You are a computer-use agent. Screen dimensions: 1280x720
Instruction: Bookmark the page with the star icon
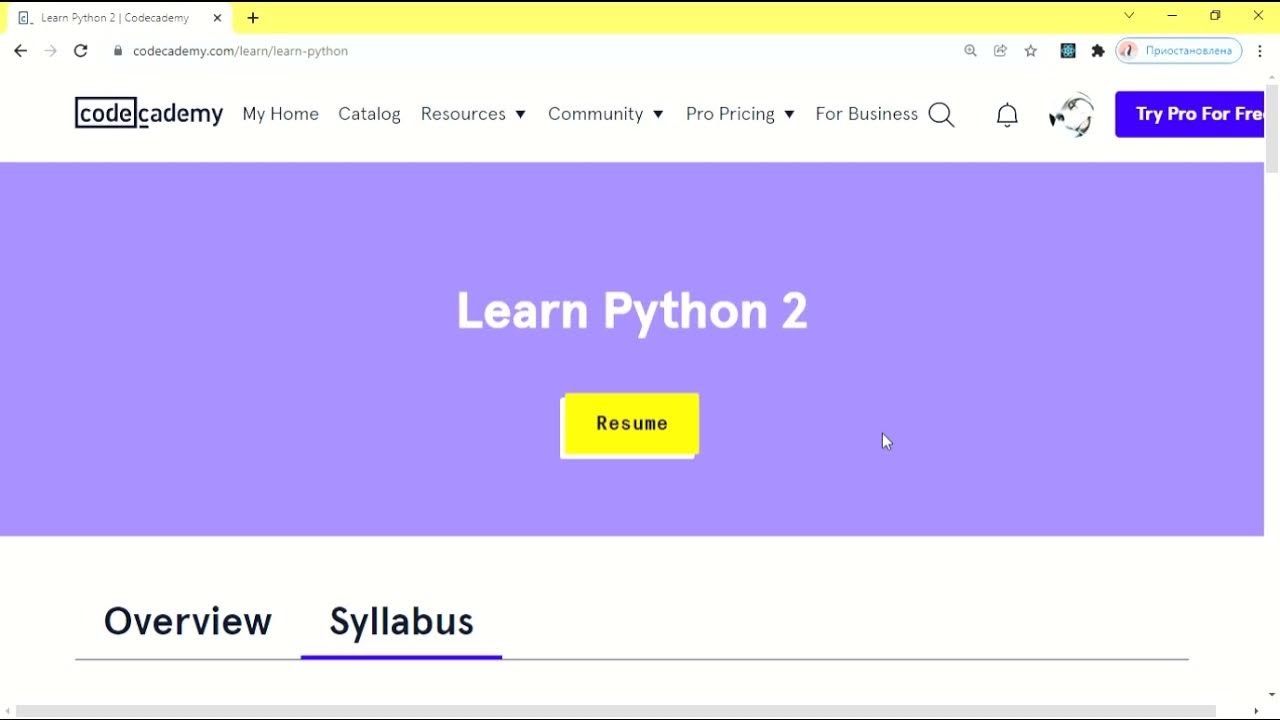tap(1031, 51)
